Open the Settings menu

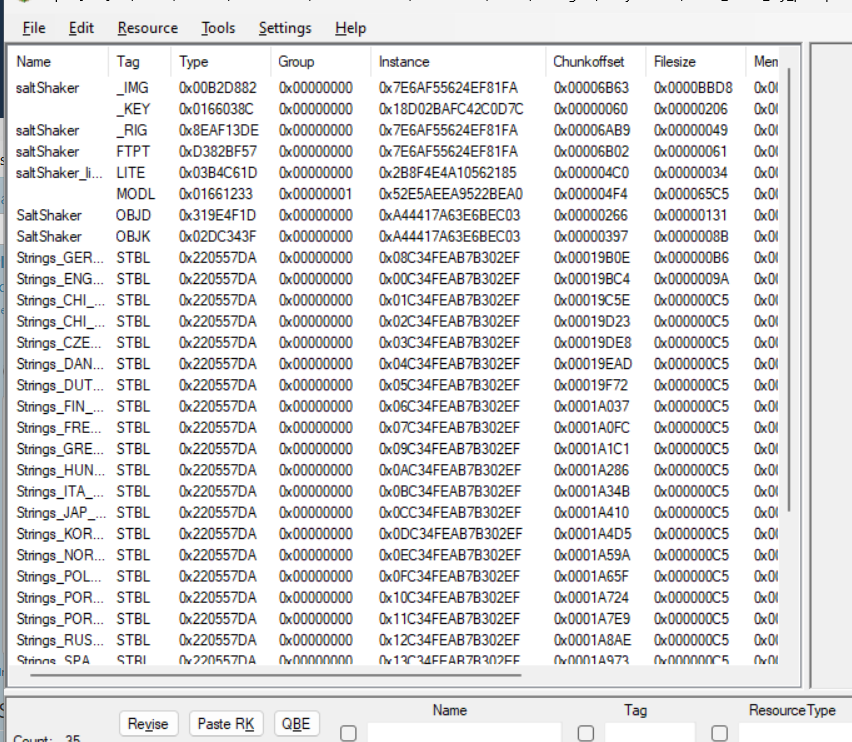click(284, 28)
